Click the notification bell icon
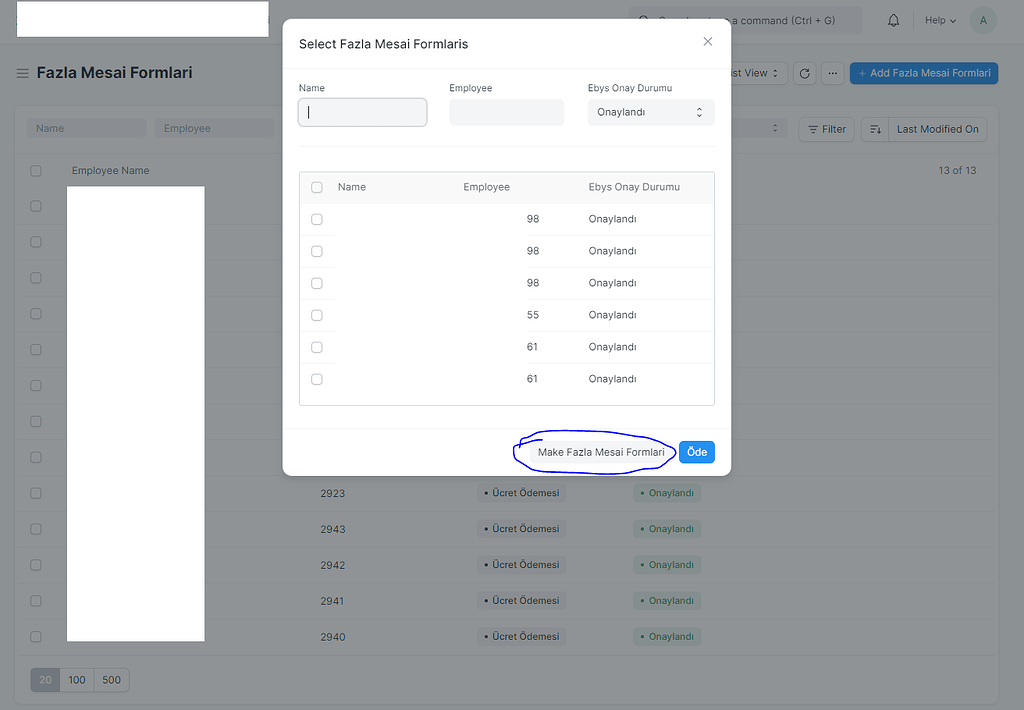Viewport: 1024px width, 710px height. click(893, 20)
